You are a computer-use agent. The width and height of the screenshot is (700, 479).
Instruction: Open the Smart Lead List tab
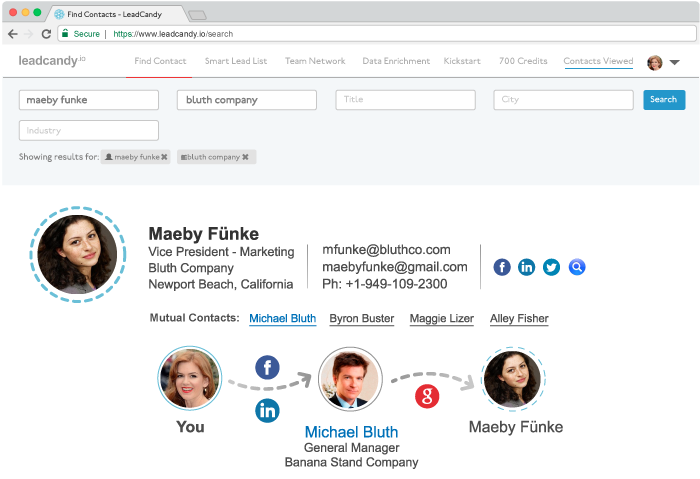(236, 61)
